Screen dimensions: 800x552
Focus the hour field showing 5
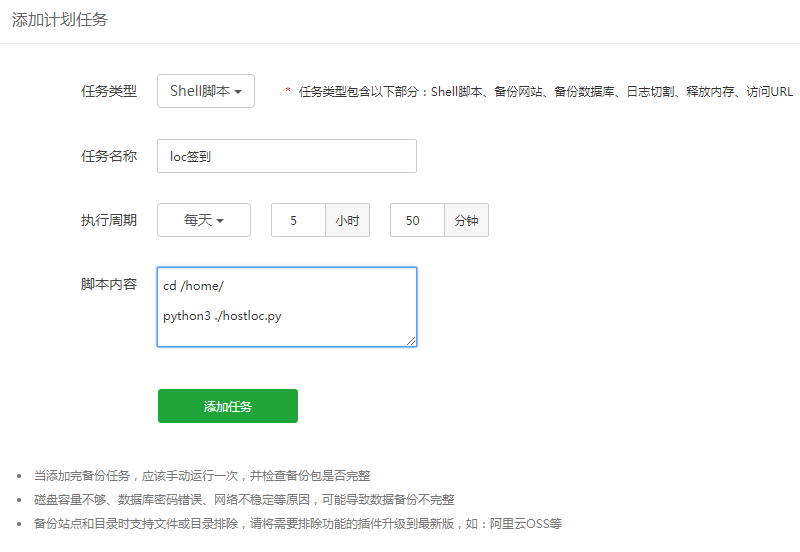coord(298,220)
